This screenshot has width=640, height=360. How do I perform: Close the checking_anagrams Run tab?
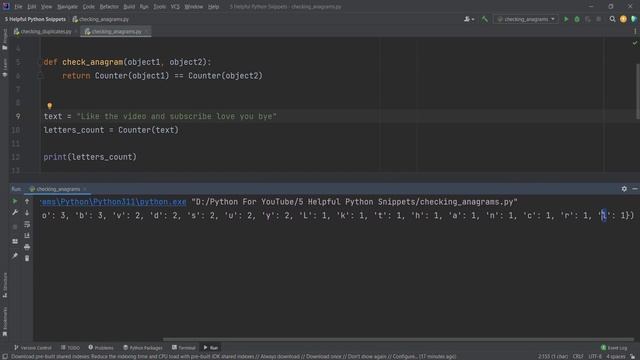(85, 189)
